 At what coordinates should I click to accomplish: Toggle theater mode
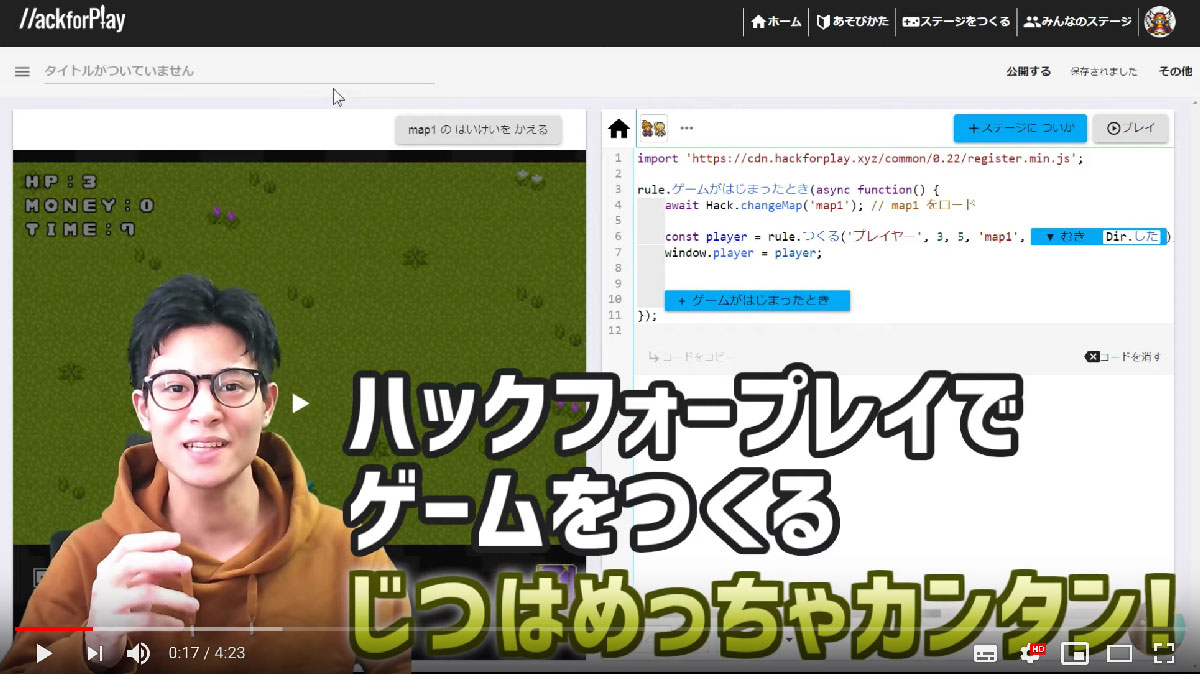1119,653
